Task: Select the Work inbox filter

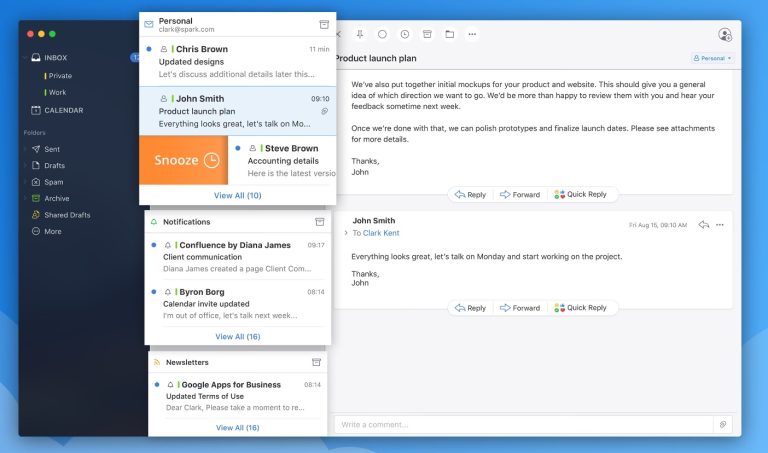Action: pyautogui.click(x=55, y=93)
